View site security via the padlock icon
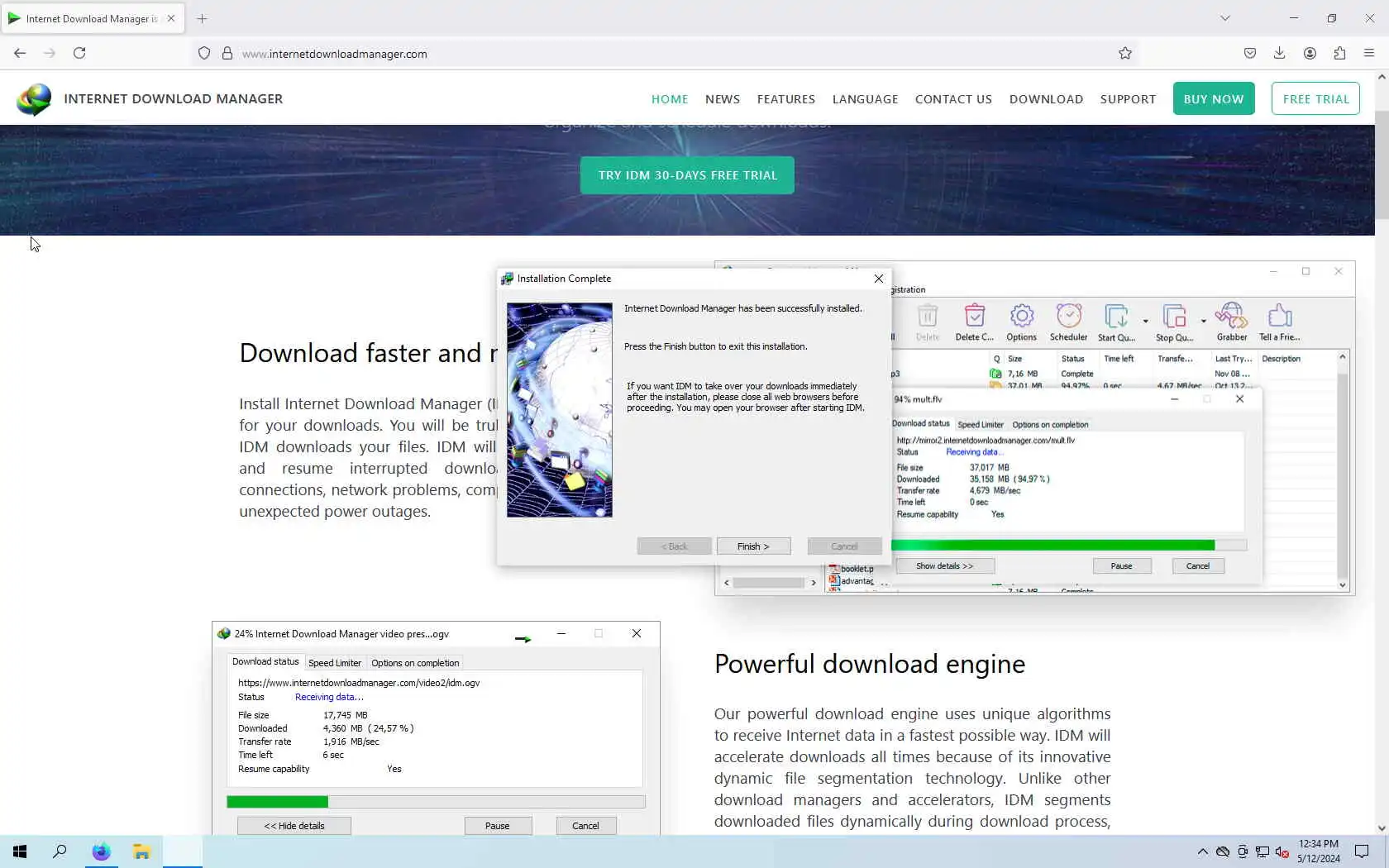Viewport: 1389px width, 868px height. [x=227, y=53]
